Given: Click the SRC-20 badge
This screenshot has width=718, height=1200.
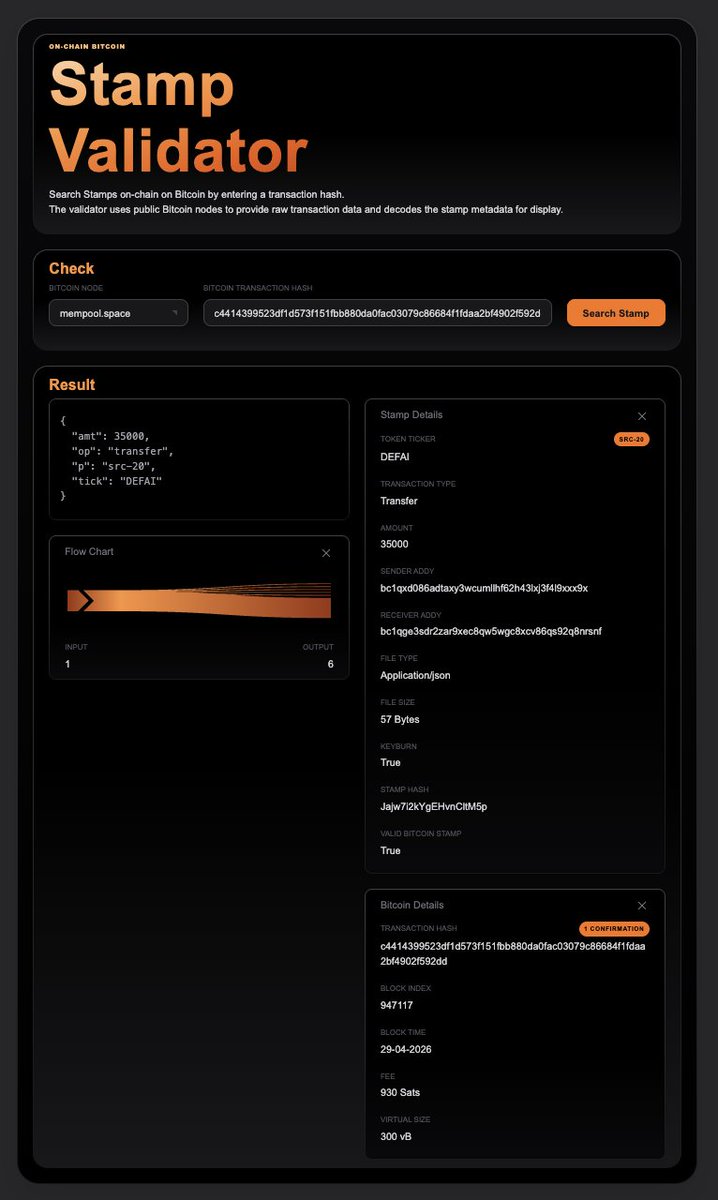Looking at the screenshot, I should pyautogui.click(x=631, y=439).
